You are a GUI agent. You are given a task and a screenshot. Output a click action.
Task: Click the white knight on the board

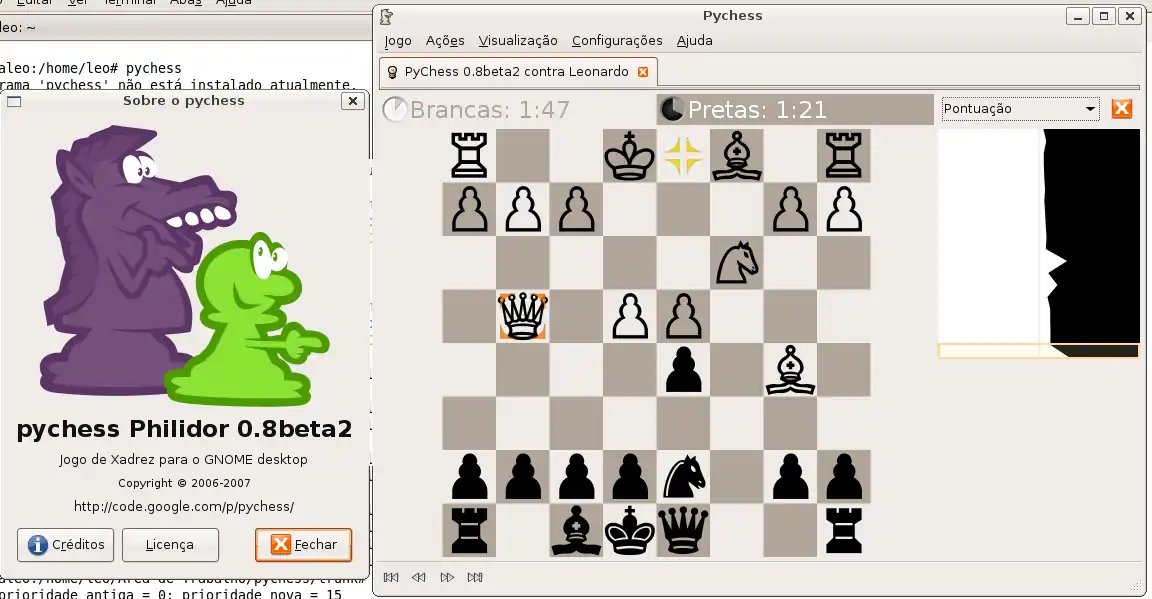point(736,262)
